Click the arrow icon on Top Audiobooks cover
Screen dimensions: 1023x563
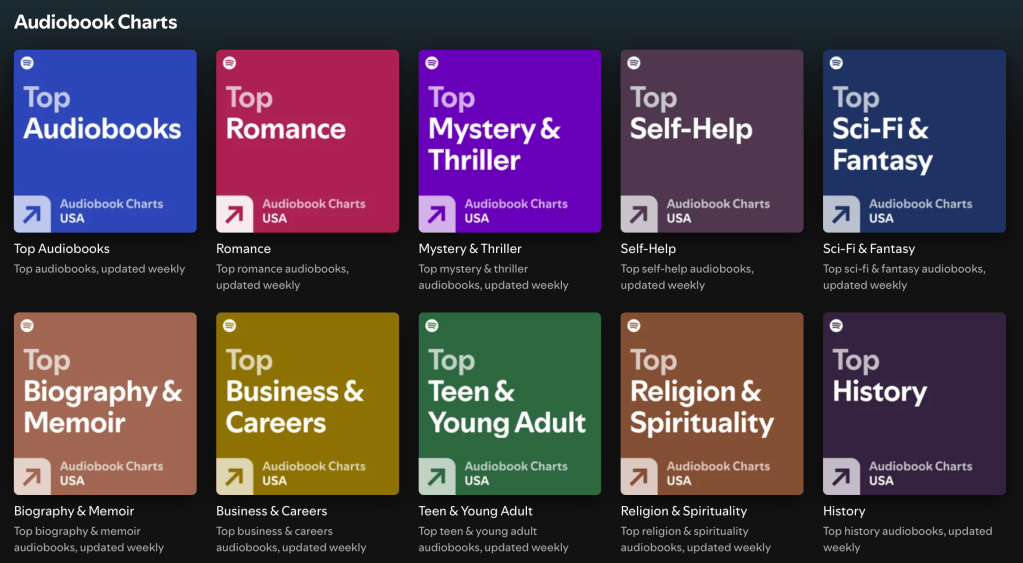33,213
